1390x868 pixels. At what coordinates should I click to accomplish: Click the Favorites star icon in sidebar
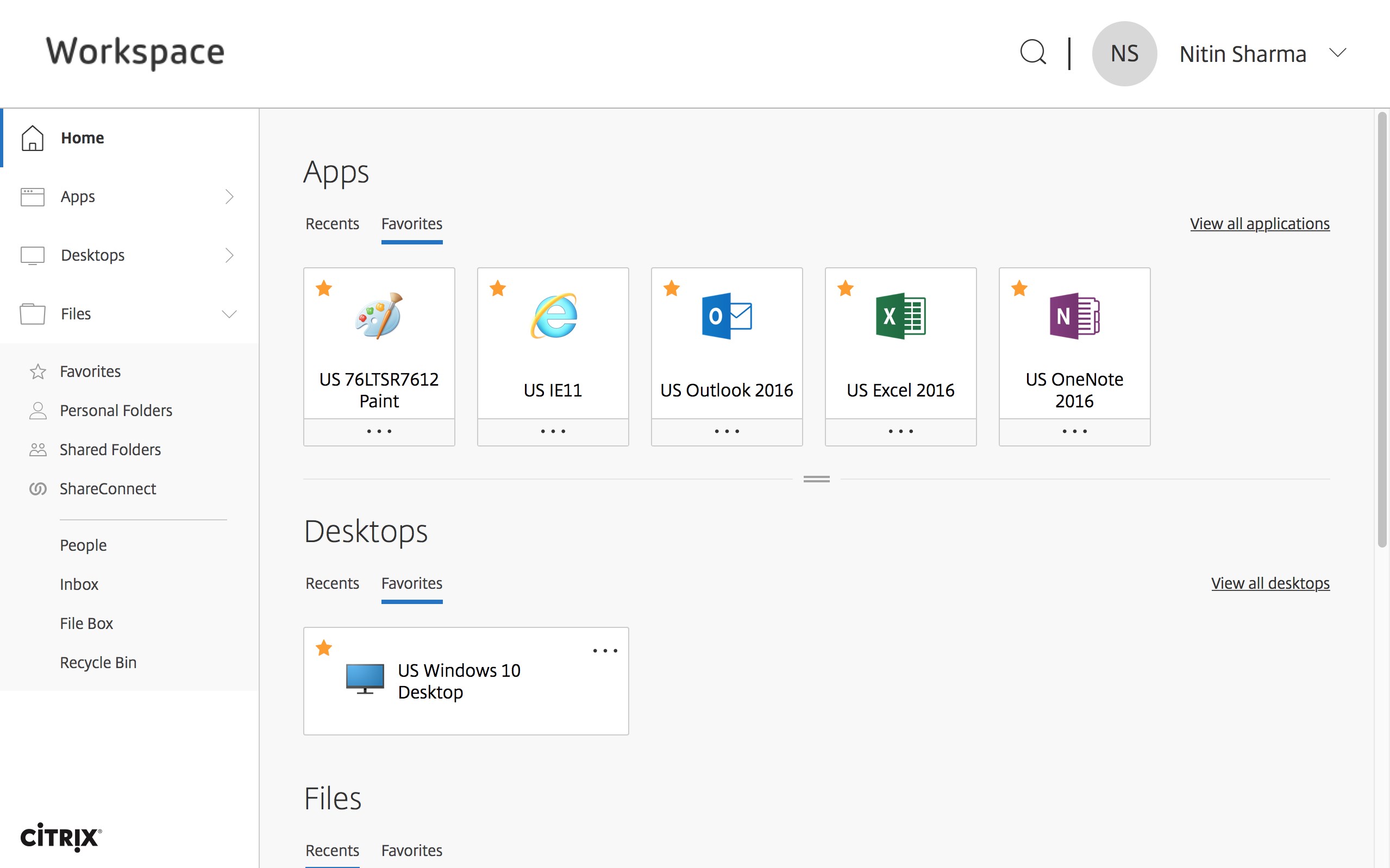tap(38, 372)
